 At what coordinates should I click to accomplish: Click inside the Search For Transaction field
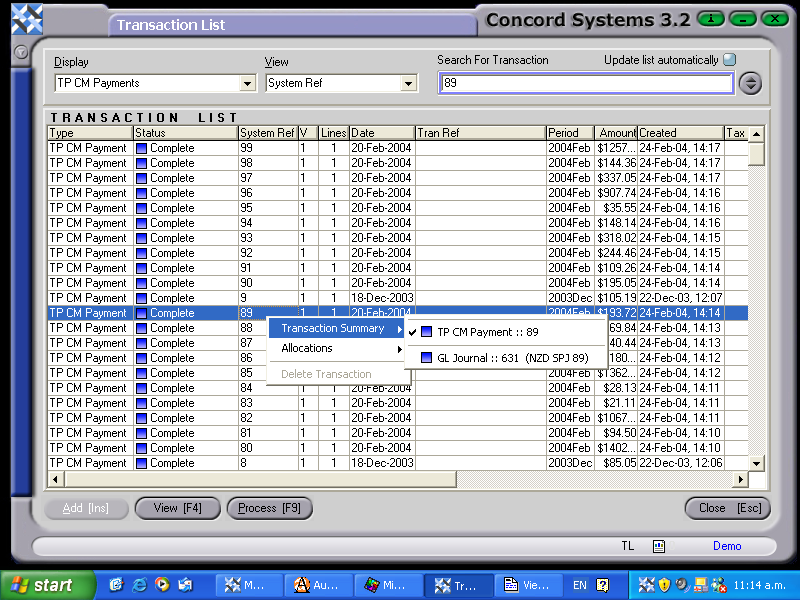pyautogui.click(x=585, y=83)
